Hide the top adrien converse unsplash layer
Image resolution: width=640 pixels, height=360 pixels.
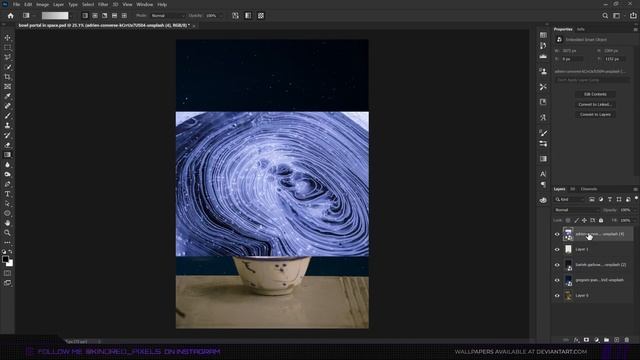(x=557, y=234)
